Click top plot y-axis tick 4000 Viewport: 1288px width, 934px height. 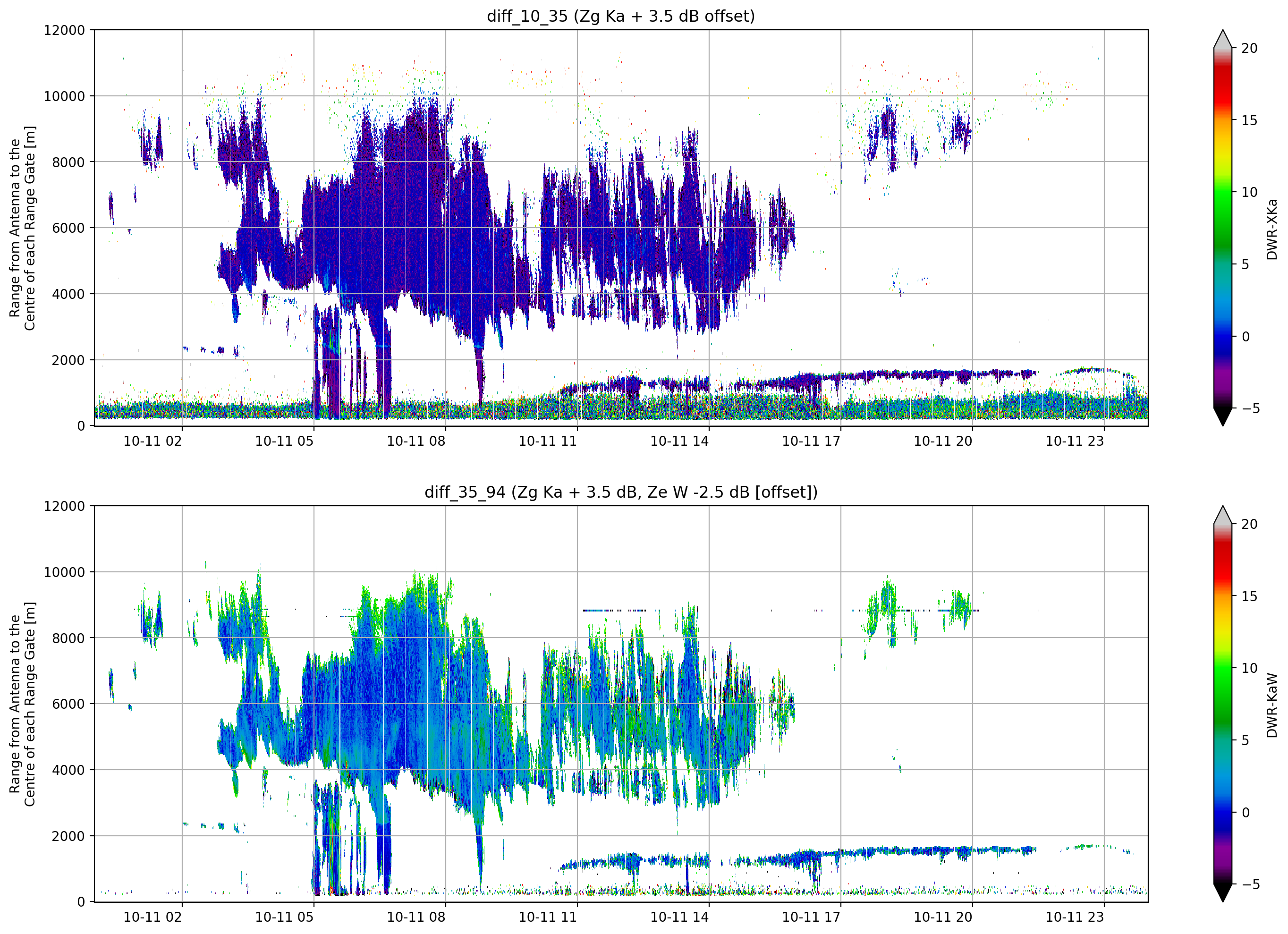coord(68,294)
